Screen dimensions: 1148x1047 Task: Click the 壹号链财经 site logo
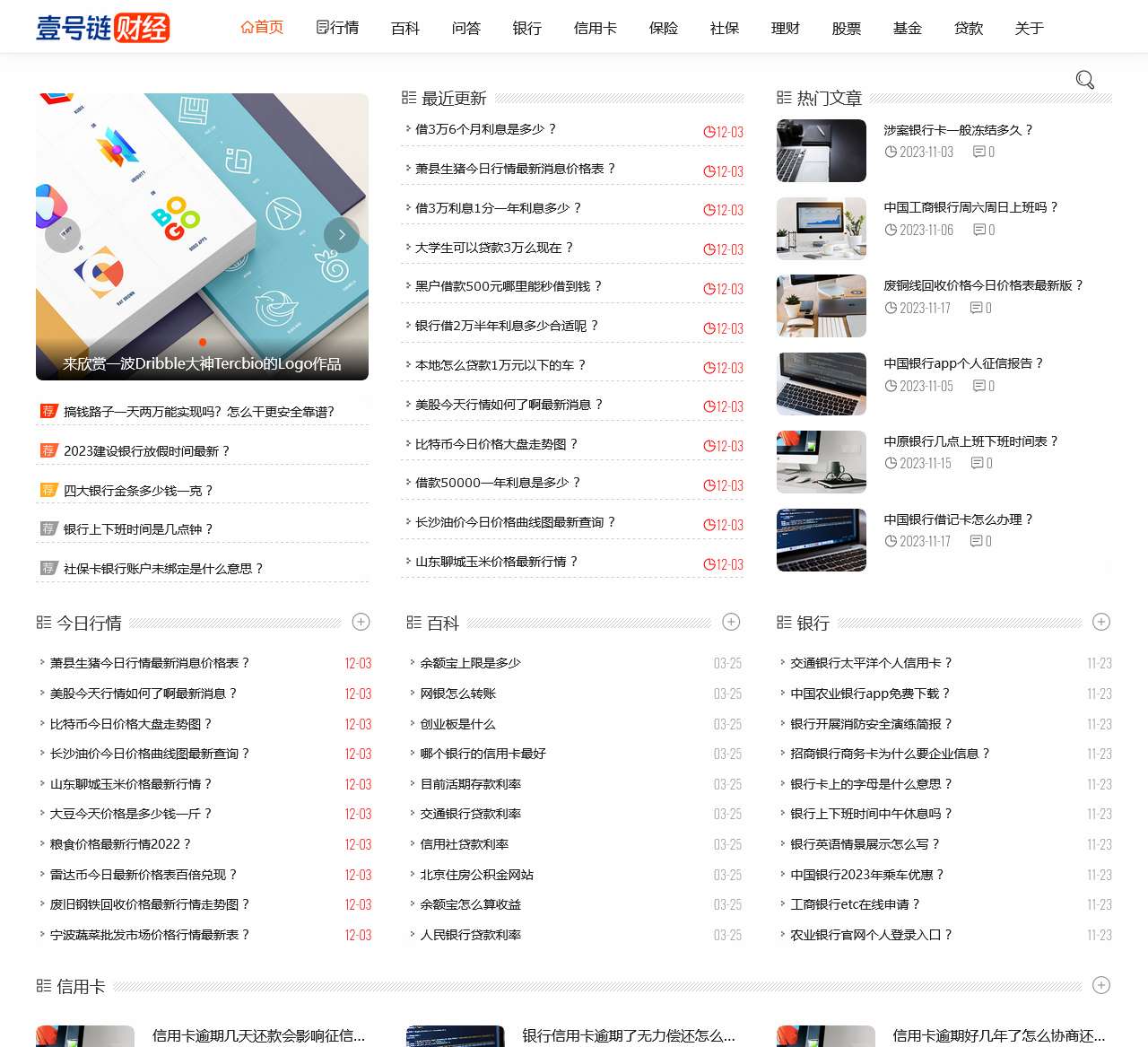pos(102,28)
